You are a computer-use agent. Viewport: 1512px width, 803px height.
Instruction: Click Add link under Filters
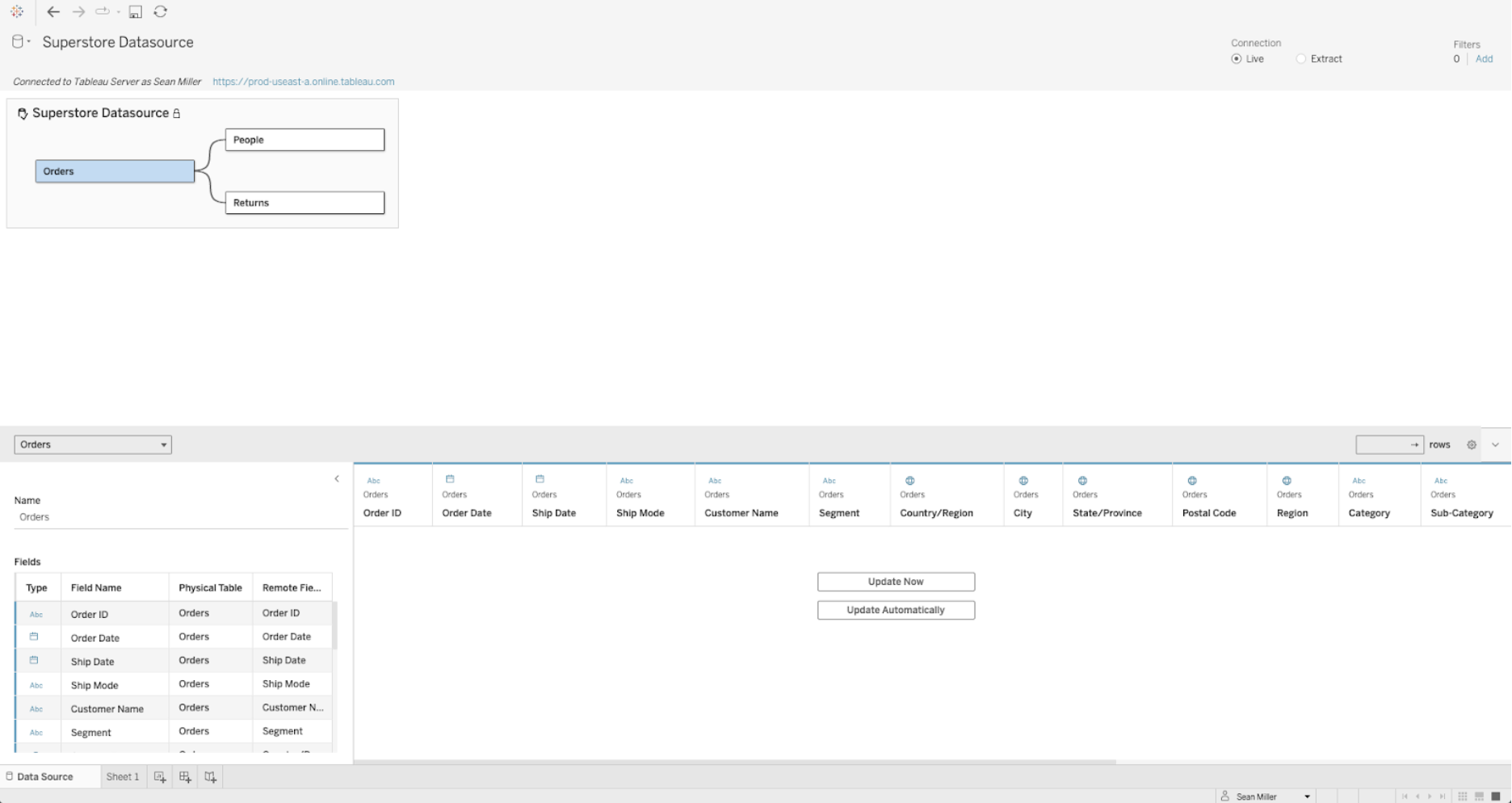(1484, 59)
